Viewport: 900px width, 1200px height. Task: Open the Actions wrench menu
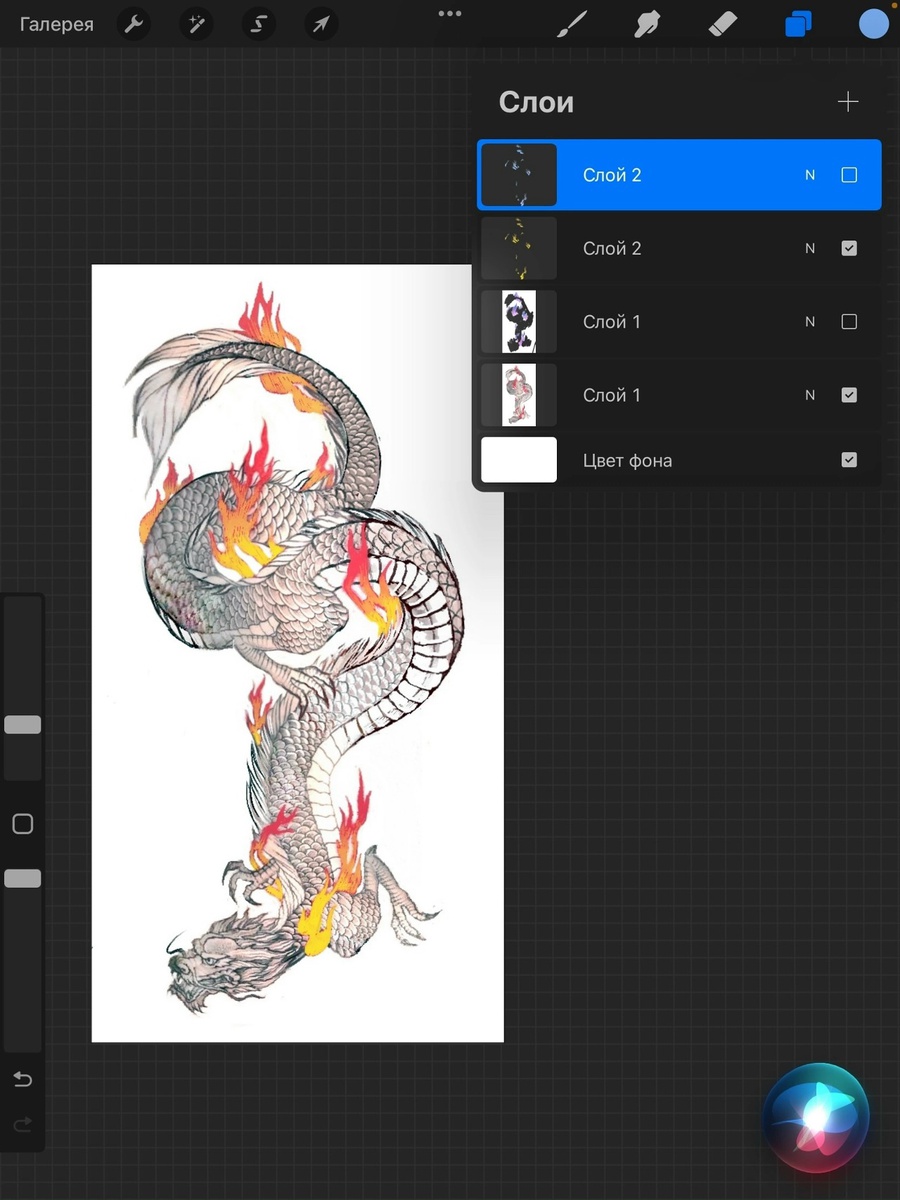[x=133, y=24]
